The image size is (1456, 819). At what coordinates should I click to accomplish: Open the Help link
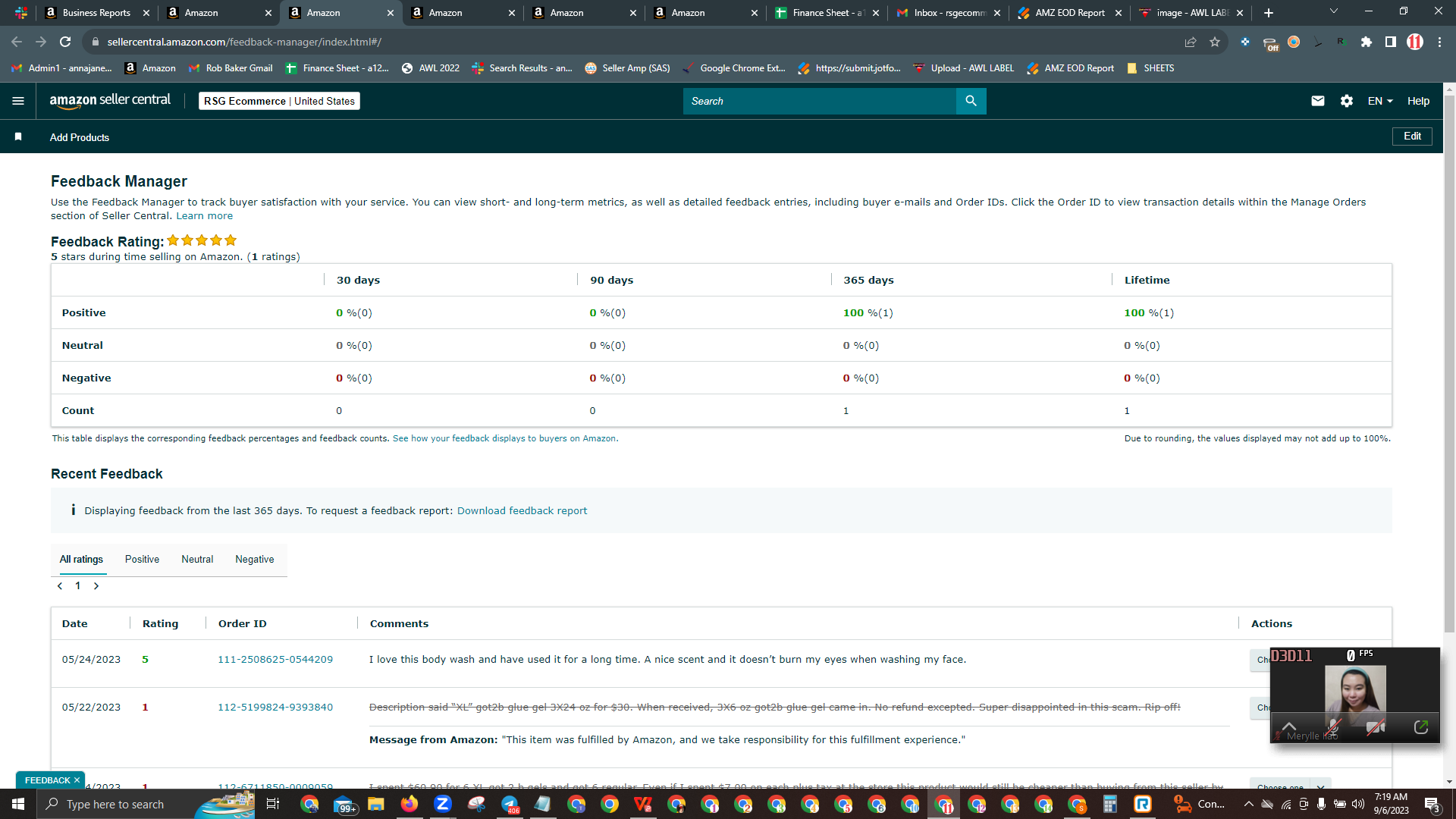tap(1418, 101)
